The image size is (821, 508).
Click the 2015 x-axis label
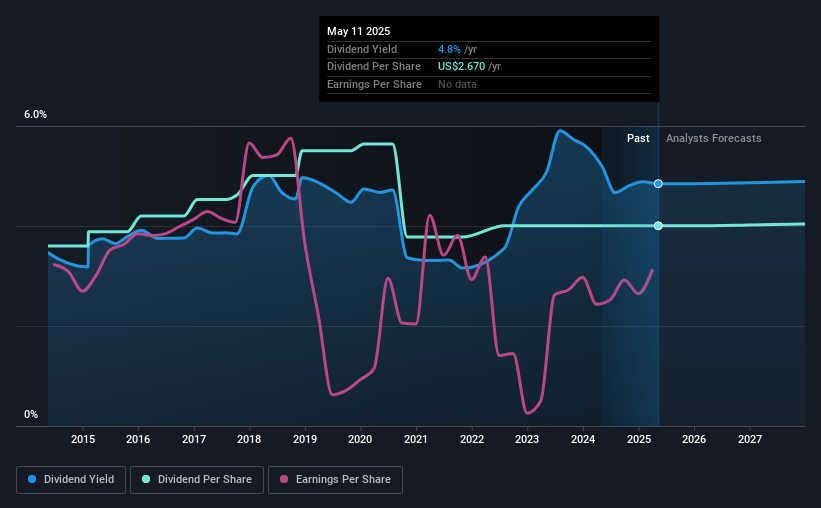(x=83, y=439)
